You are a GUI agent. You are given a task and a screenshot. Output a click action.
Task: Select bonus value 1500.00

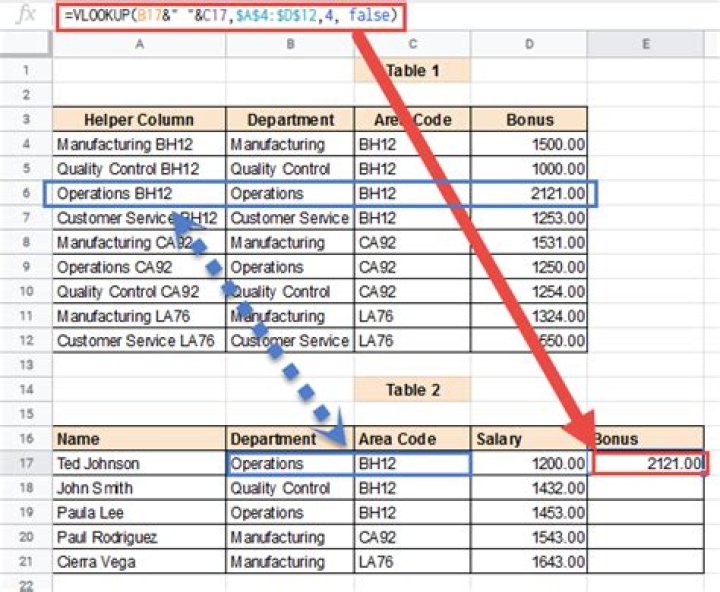click(529, 144)
